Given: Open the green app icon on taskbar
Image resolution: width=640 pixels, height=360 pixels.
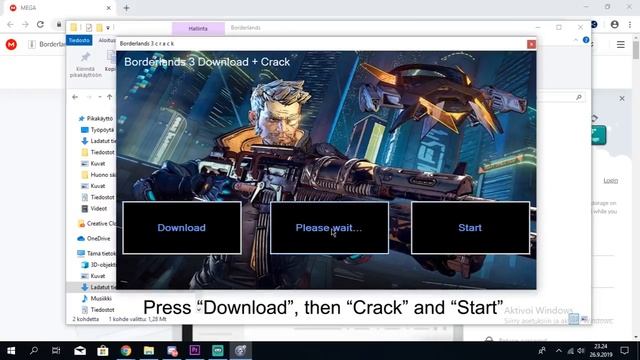Looking at the screenshot, I should pos(218,351).
